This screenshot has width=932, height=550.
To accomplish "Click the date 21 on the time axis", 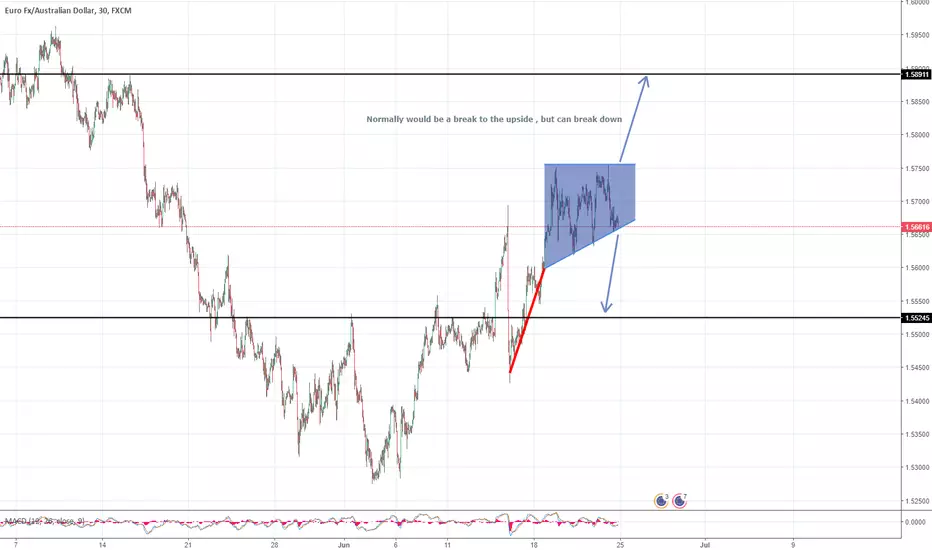I will click(188, 545).
